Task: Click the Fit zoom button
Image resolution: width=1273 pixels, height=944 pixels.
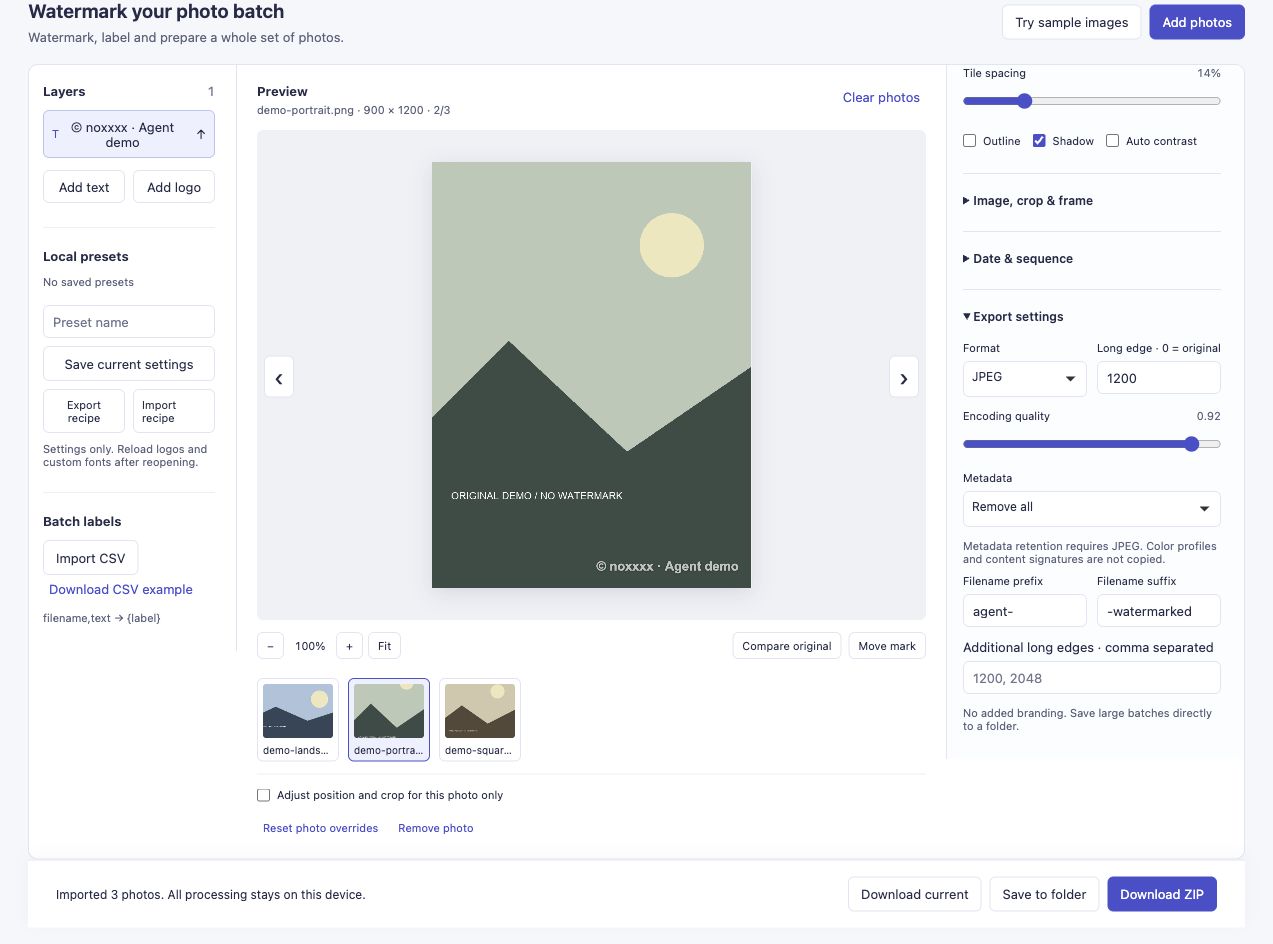Action: 385,646
